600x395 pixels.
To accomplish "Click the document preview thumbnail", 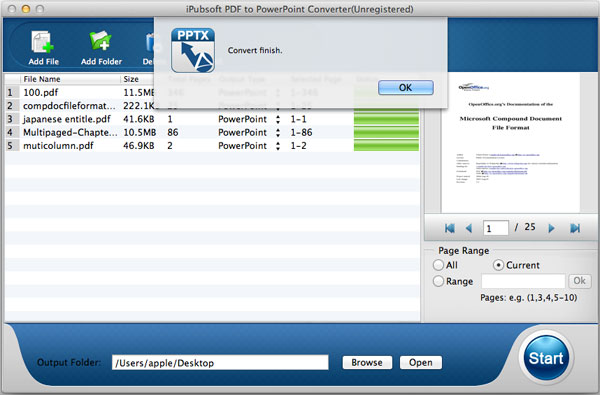I will coord(510,142).
